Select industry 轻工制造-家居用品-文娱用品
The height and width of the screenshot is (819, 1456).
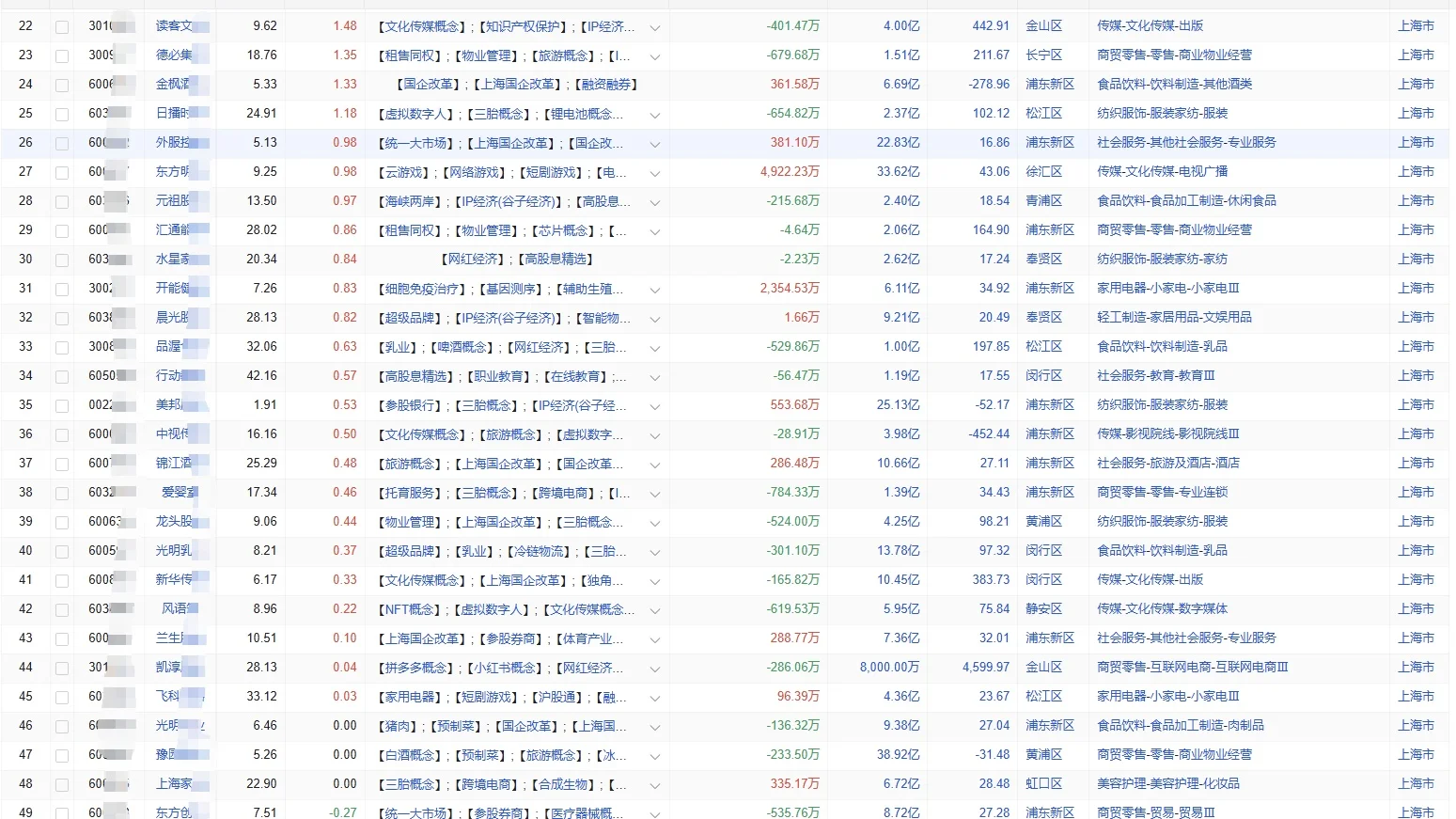[x=1175, y=318]
